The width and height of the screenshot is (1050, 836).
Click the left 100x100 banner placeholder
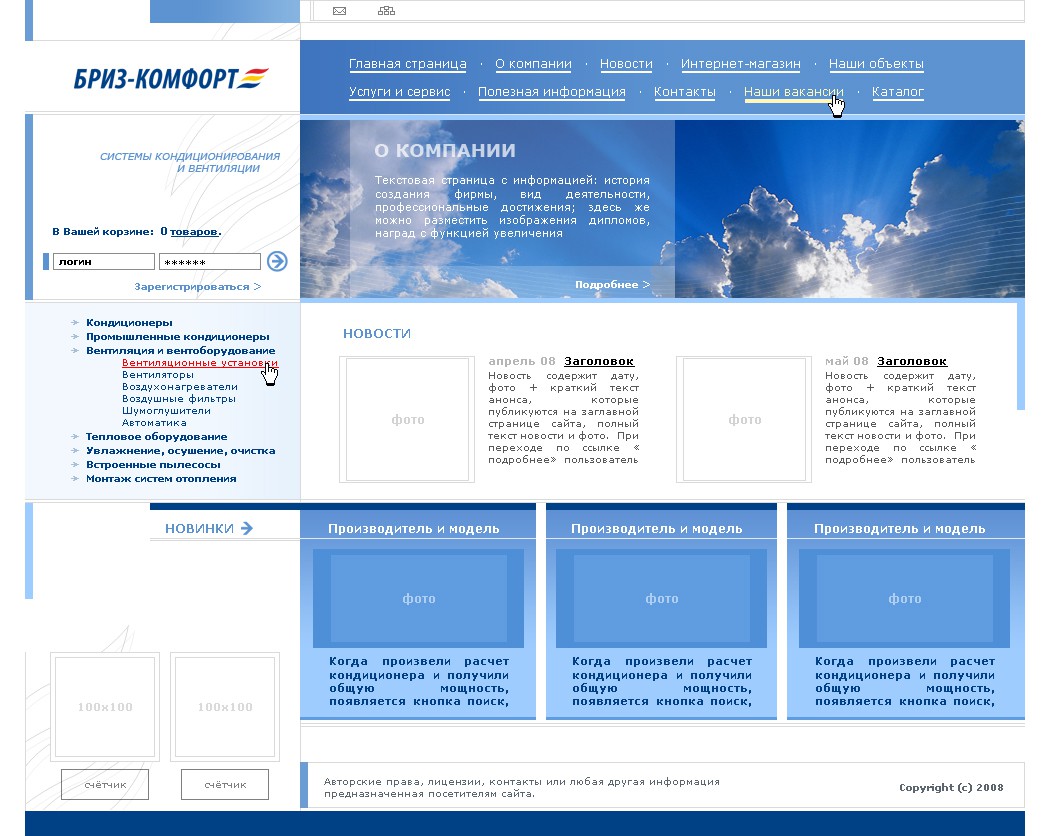coord(105,707)
